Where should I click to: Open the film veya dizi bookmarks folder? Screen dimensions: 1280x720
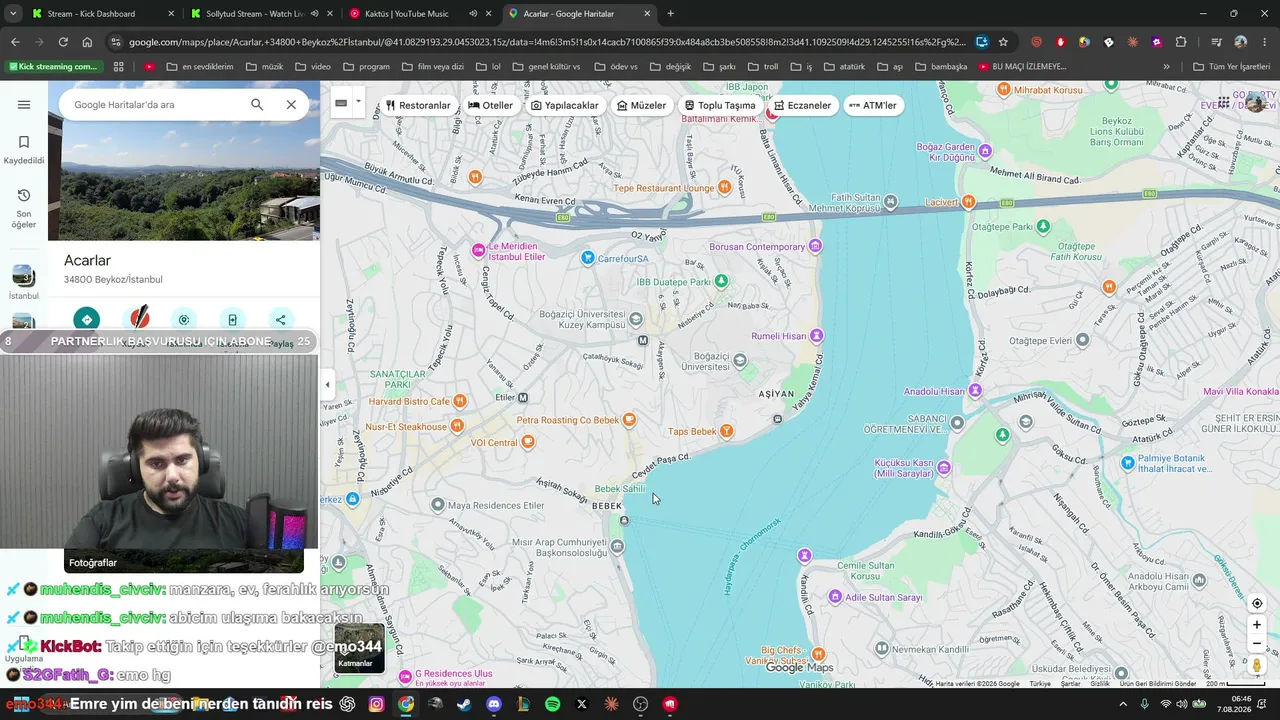point(432,67)
